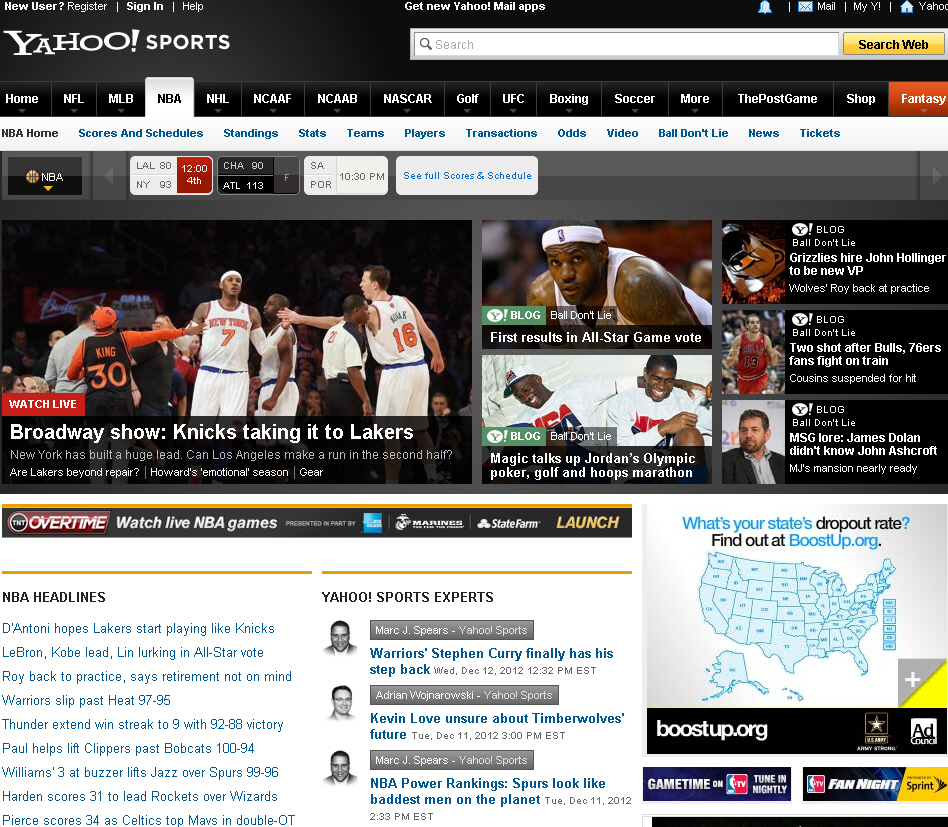The height and width of the screenshot is (827, 948).
Task: Open Ball Don't Lie submenu item
Action: click(693, 133)
